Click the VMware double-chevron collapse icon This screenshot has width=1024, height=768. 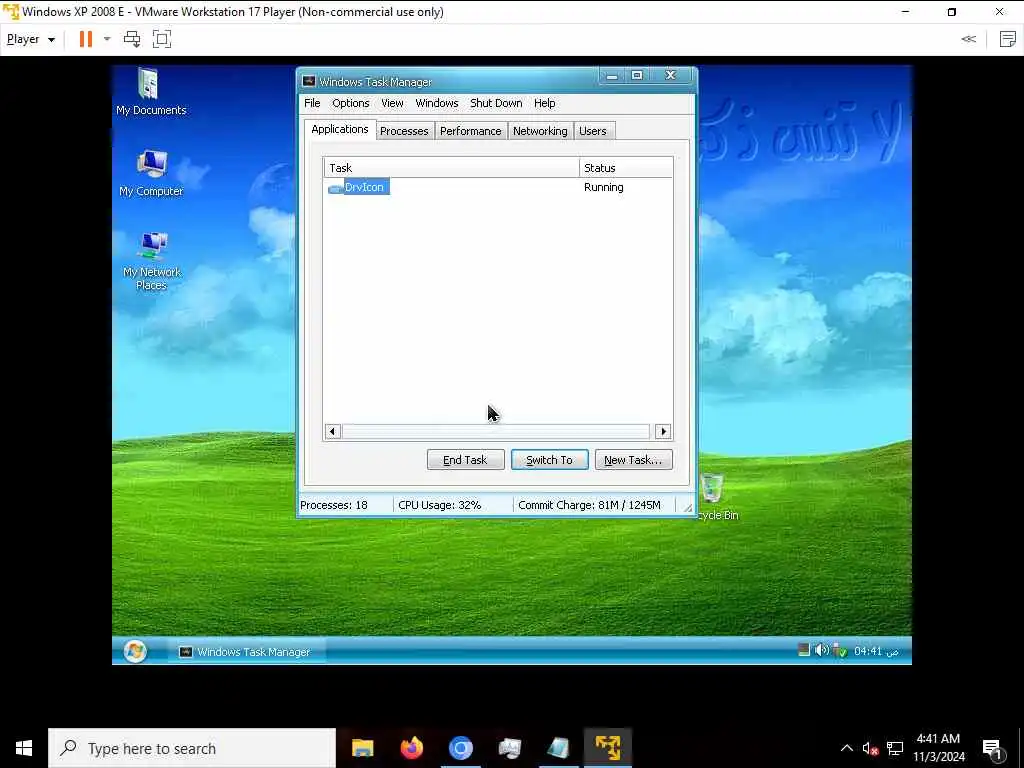tap(968, 39)
